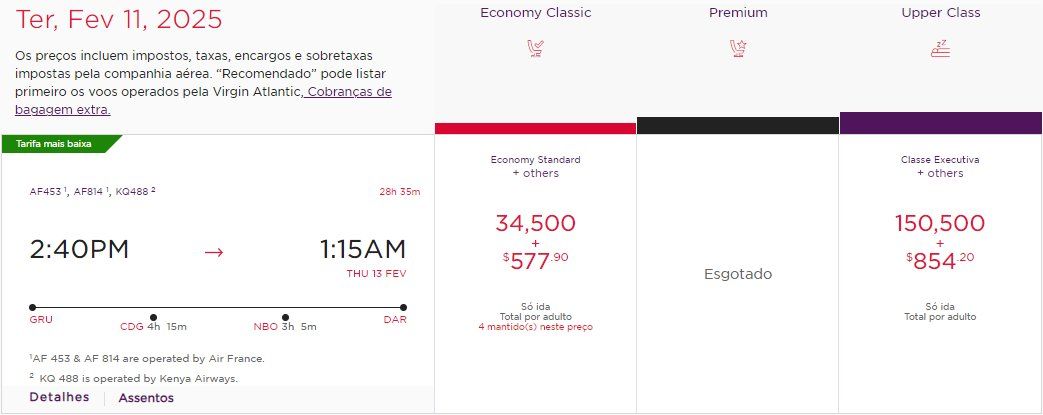
Task: Open the Assentos tab
Action: click(x=146, y=398)
